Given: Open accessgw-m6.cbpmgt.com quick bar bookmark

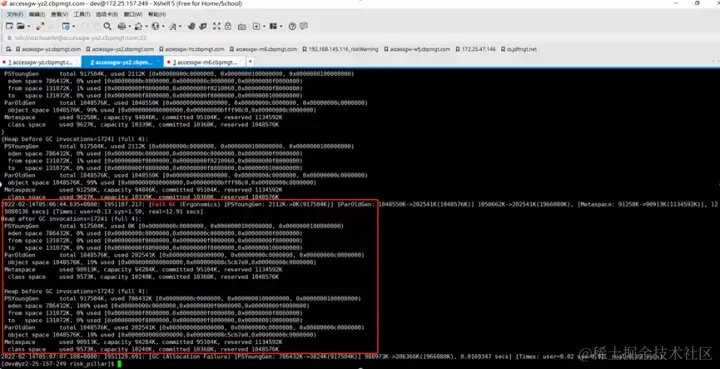Looking at the screenshot, I should [x=263, y=49].
